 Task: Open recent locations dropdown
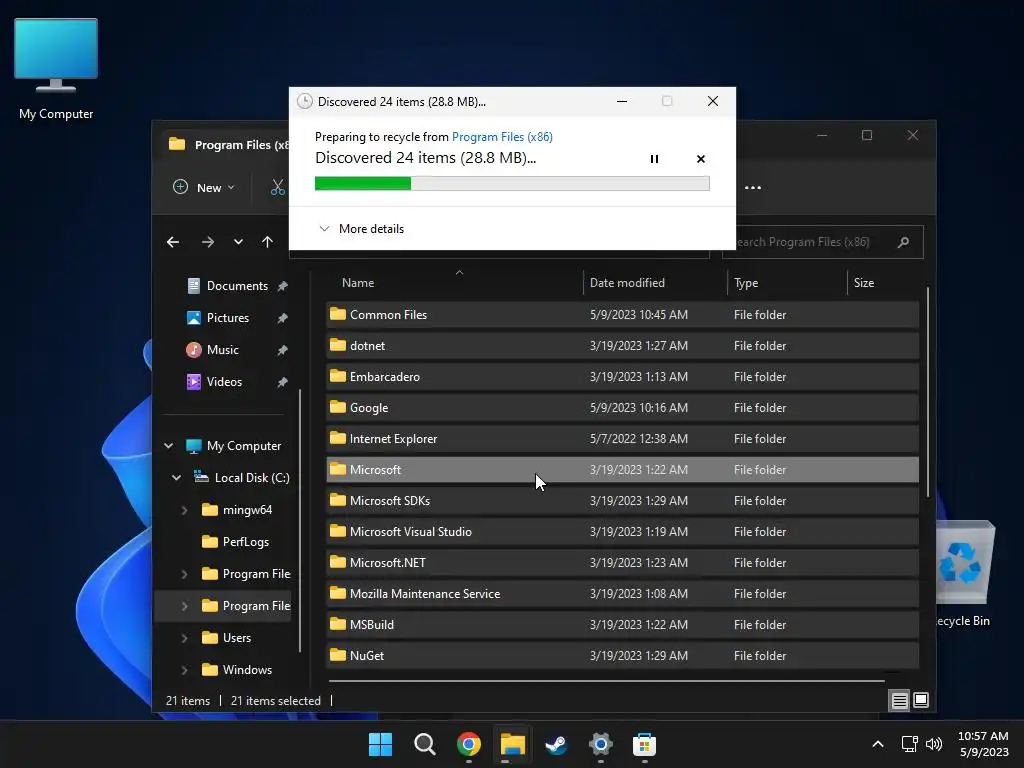[x=238, y=242]
